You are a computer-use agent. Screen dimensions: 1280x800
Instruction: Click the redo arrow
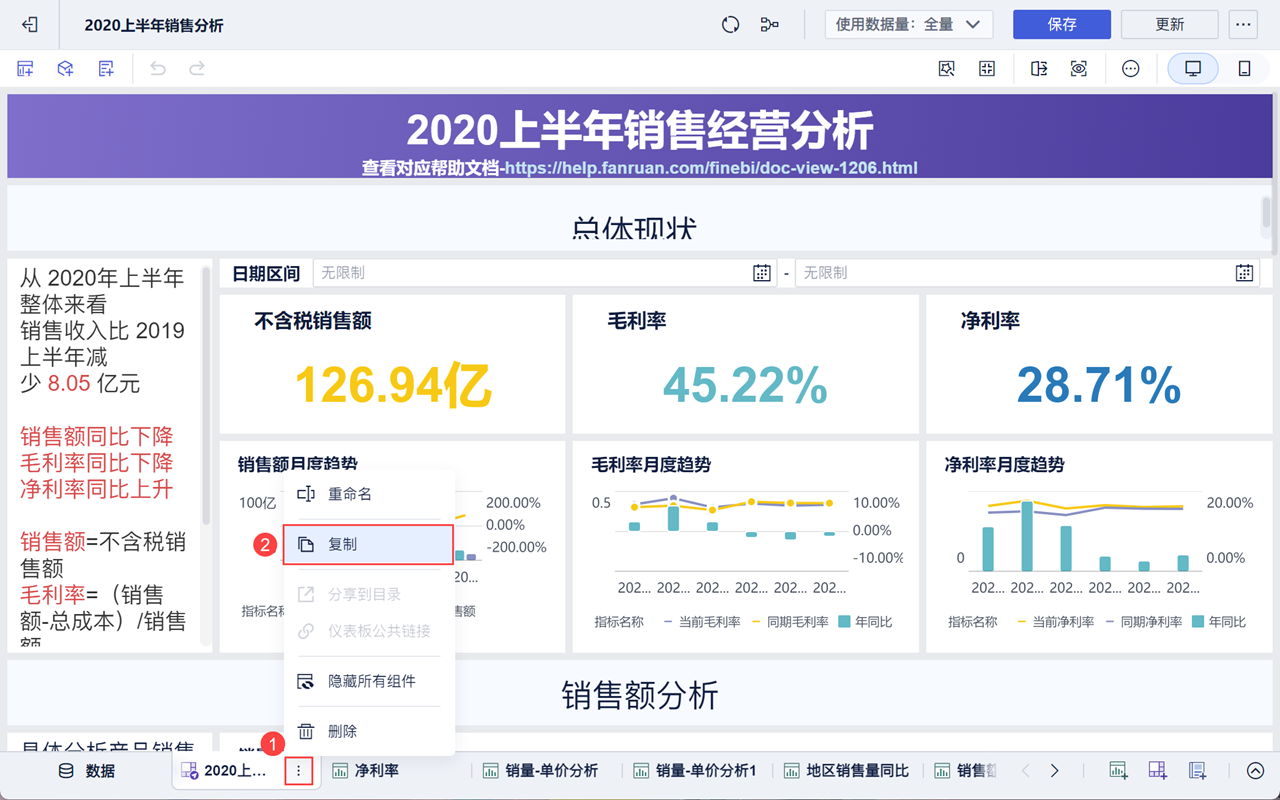click(197, 69)
